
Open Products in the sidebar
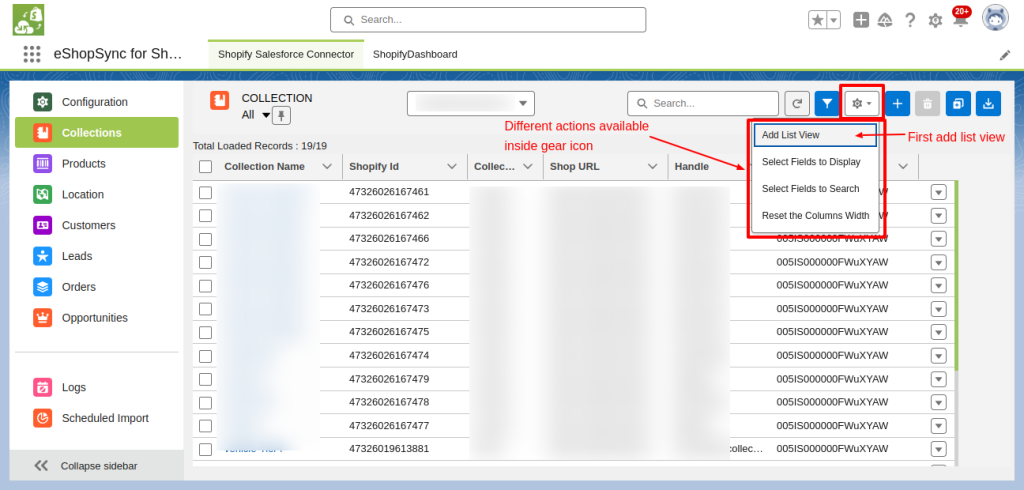pyautogui.click(x=97, y=163)
